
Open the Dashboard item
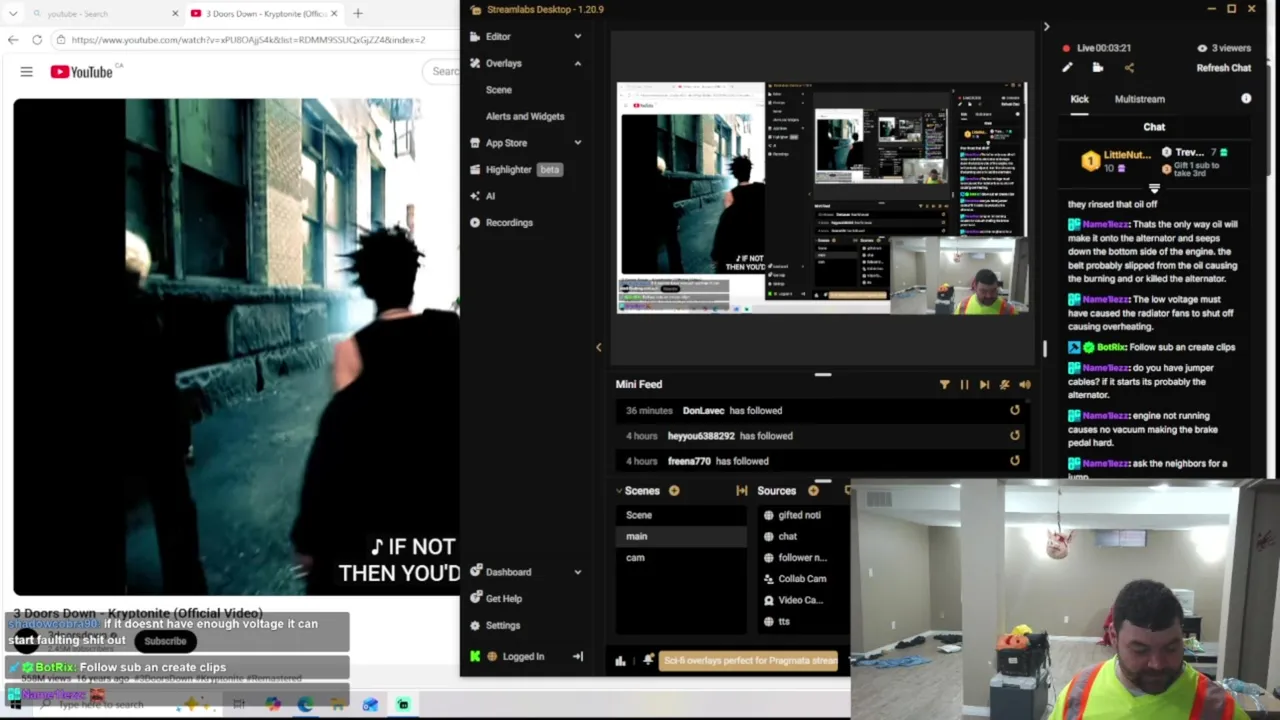508,572
